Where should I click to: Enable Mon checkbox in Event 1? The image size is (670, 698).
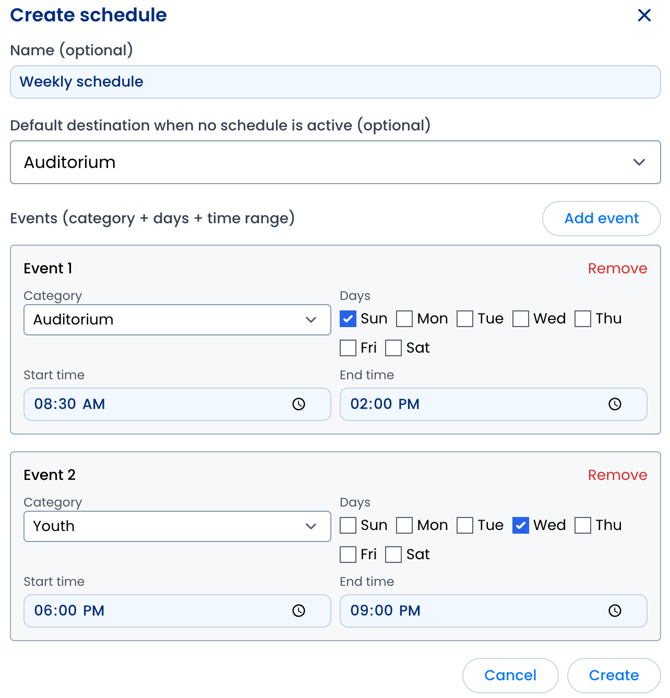pyautogui.click(x=404, y=319)
